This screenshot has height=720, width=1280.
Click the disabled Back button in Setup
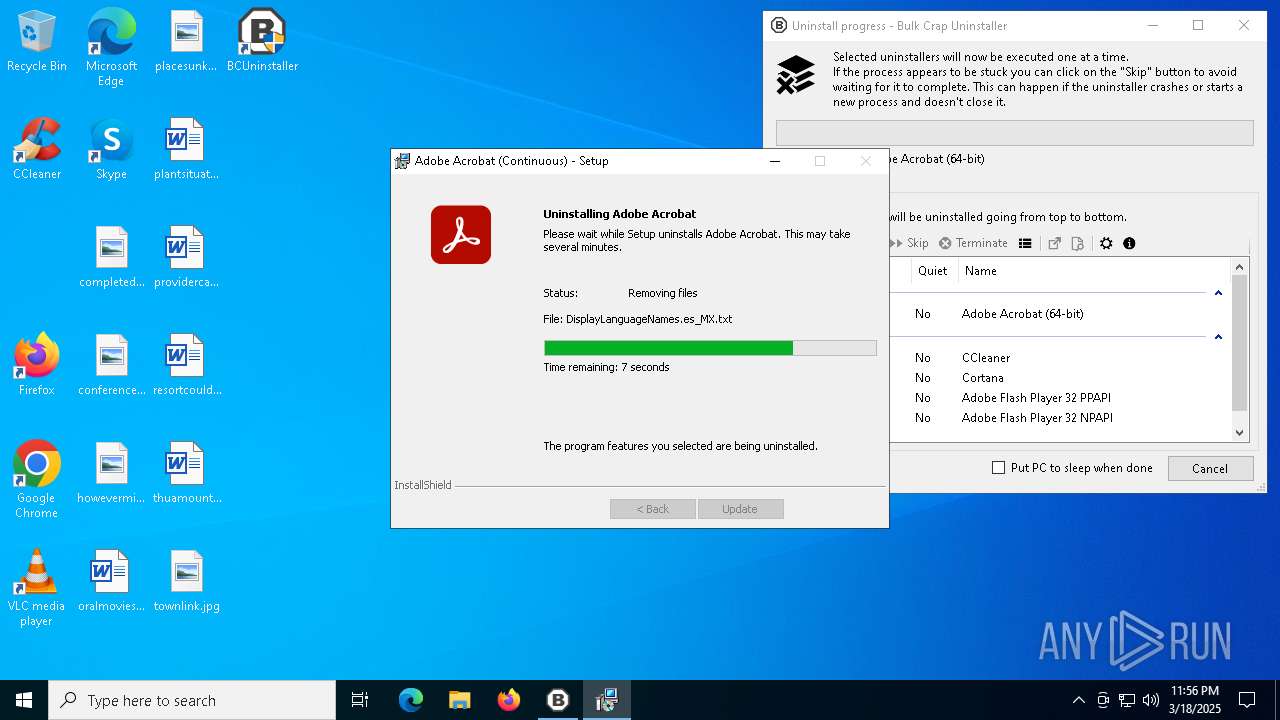coord(653,509)
